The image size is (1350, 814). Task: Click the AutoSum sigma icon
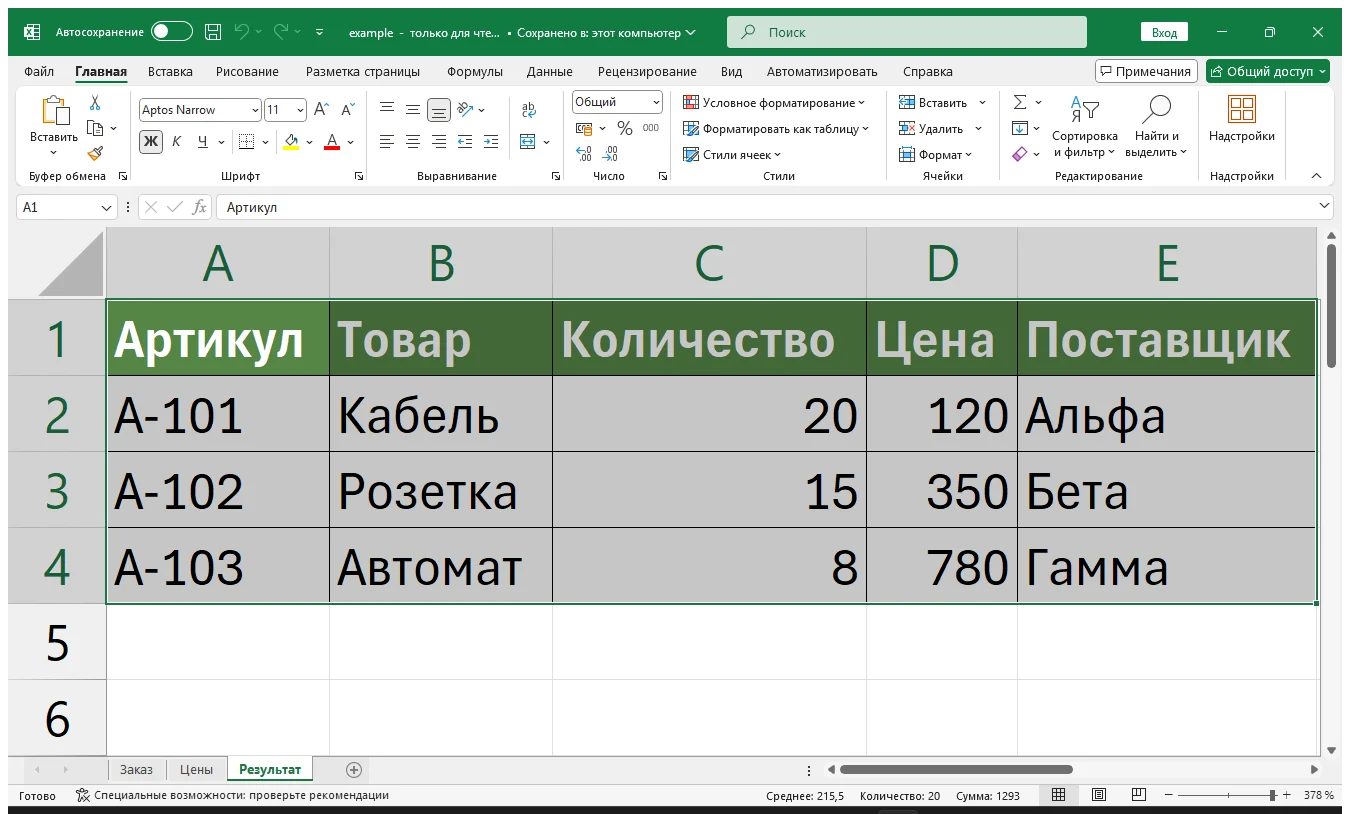coord(1020,102)
